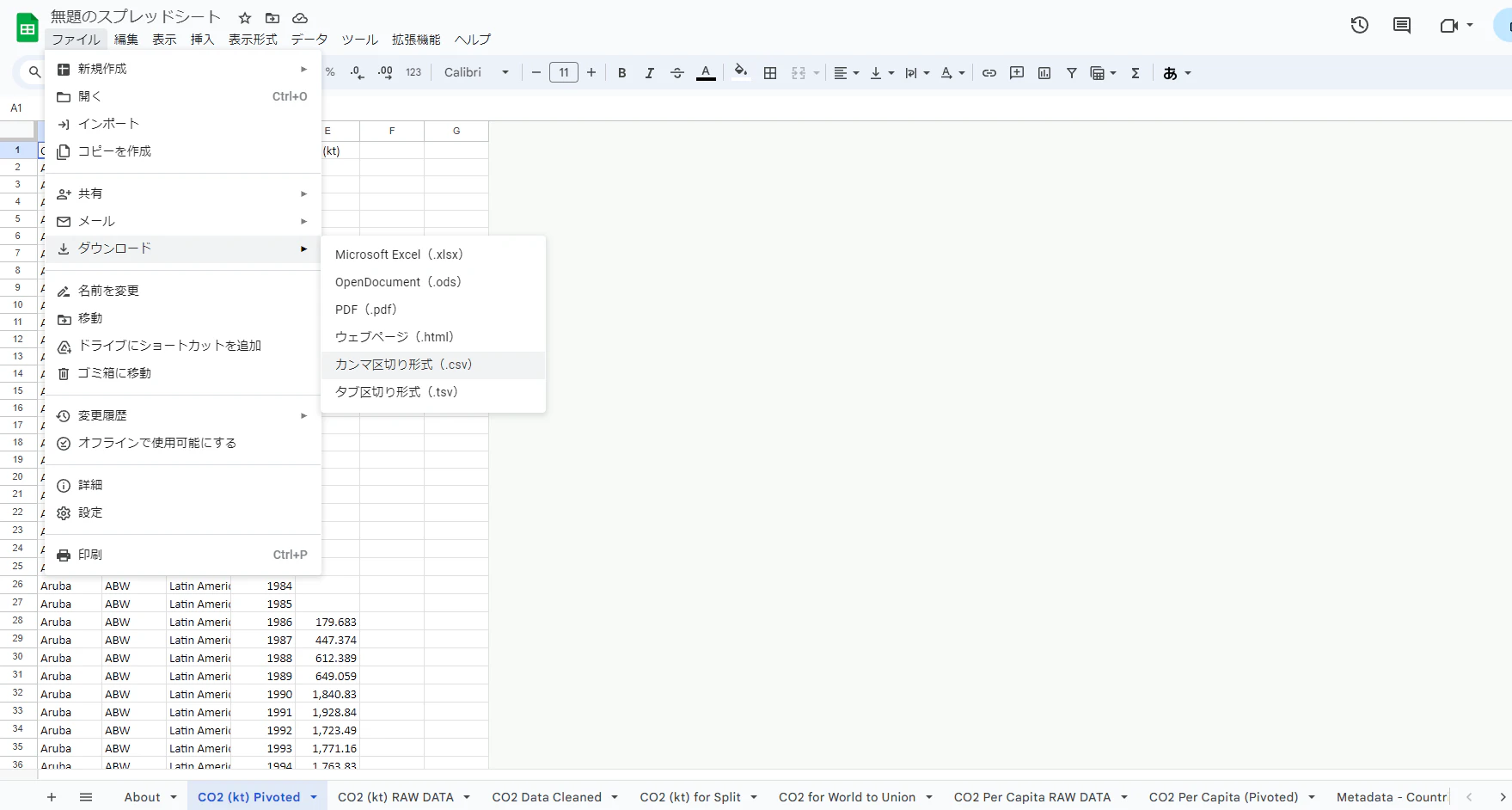Open the comments panel icon
Screen dimensions: 1512x810
[x=1402, y=26]
